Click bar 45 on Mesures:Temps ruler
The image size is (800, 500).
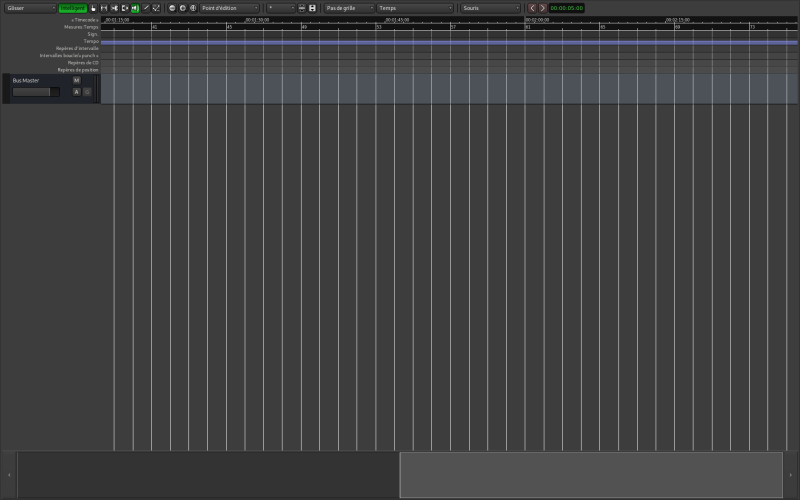(x=230, y=27)
